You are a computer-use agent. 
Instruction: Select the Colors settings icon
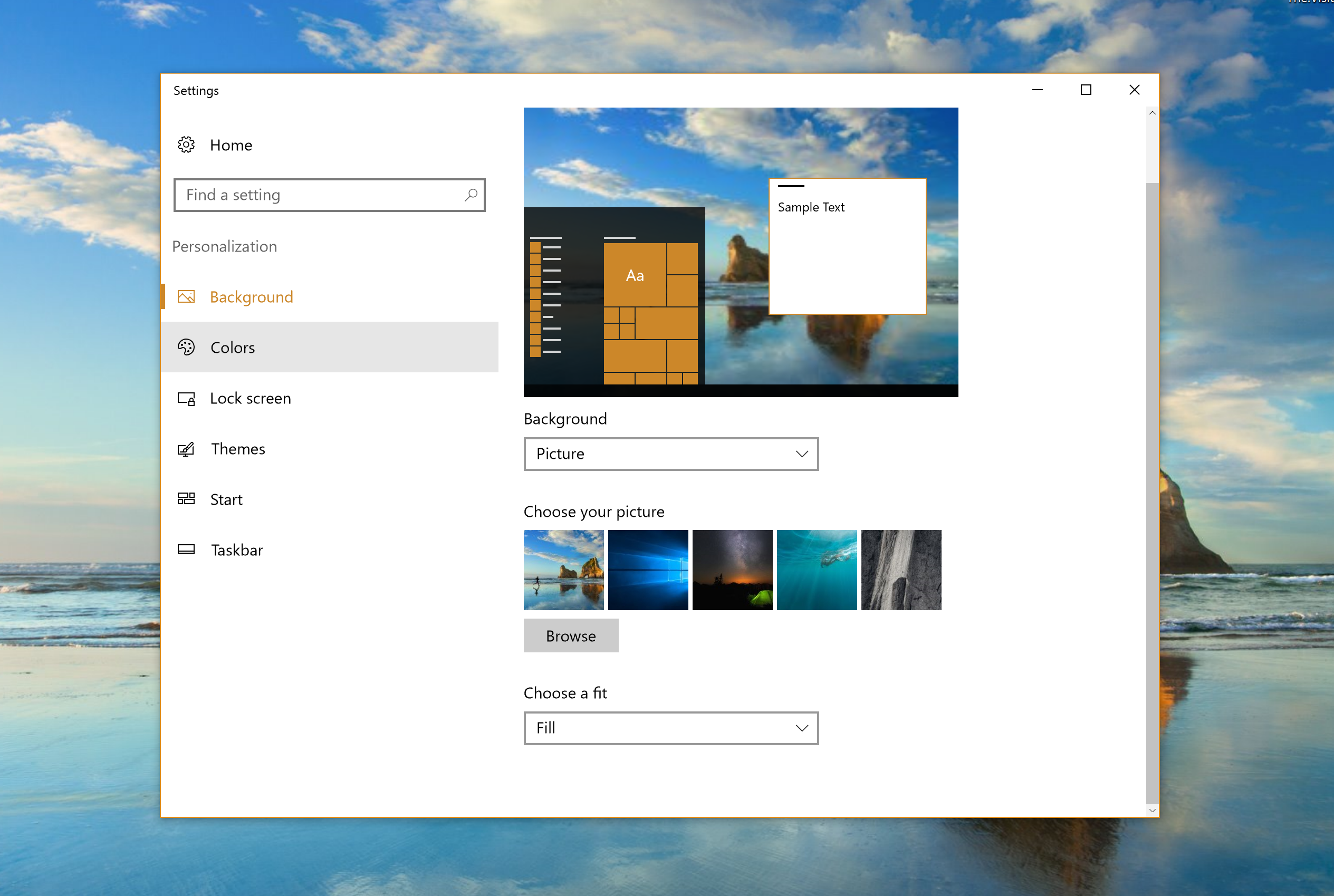(186, 347)
